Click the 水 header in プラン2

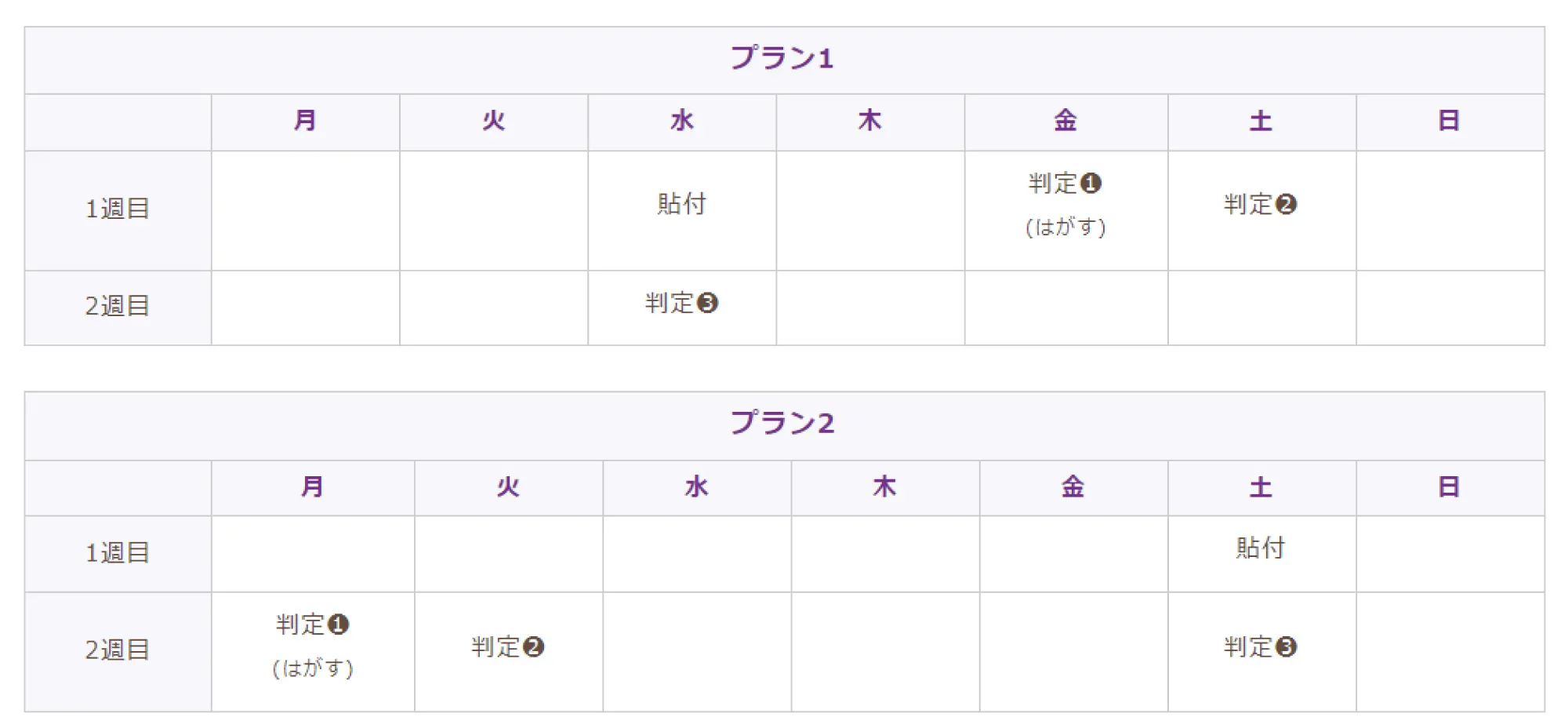click(x=696, y=487)
